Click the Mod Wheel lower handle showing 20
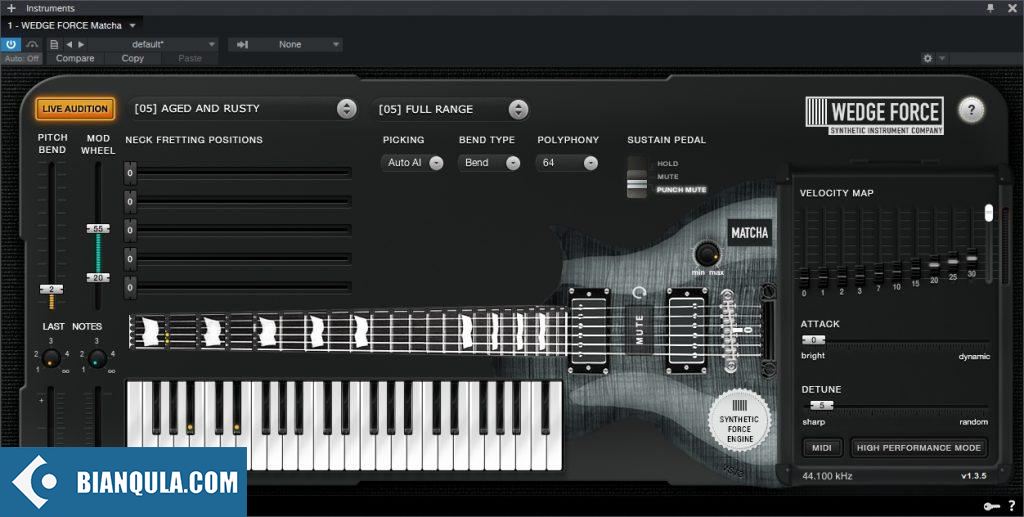The image size is (1024, 517). pos(98,277)
